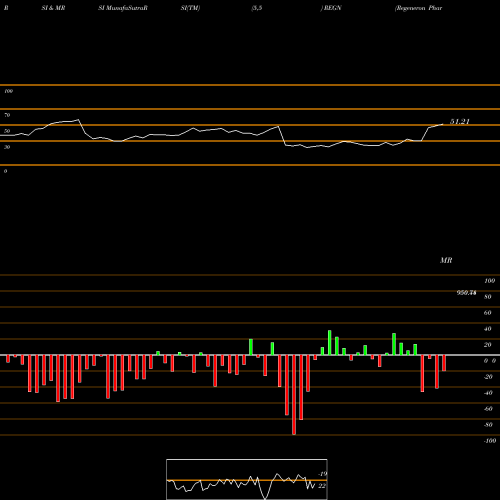Click the '60' axis label on MR panel
The height and width of the screenshot is (500, 500).
pos(488,313)
